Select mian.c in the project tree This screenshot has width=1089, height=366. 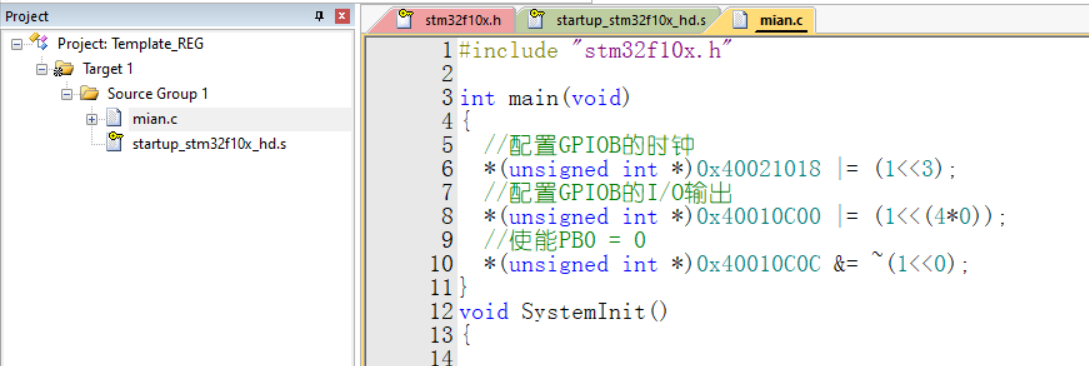point(154,119)
